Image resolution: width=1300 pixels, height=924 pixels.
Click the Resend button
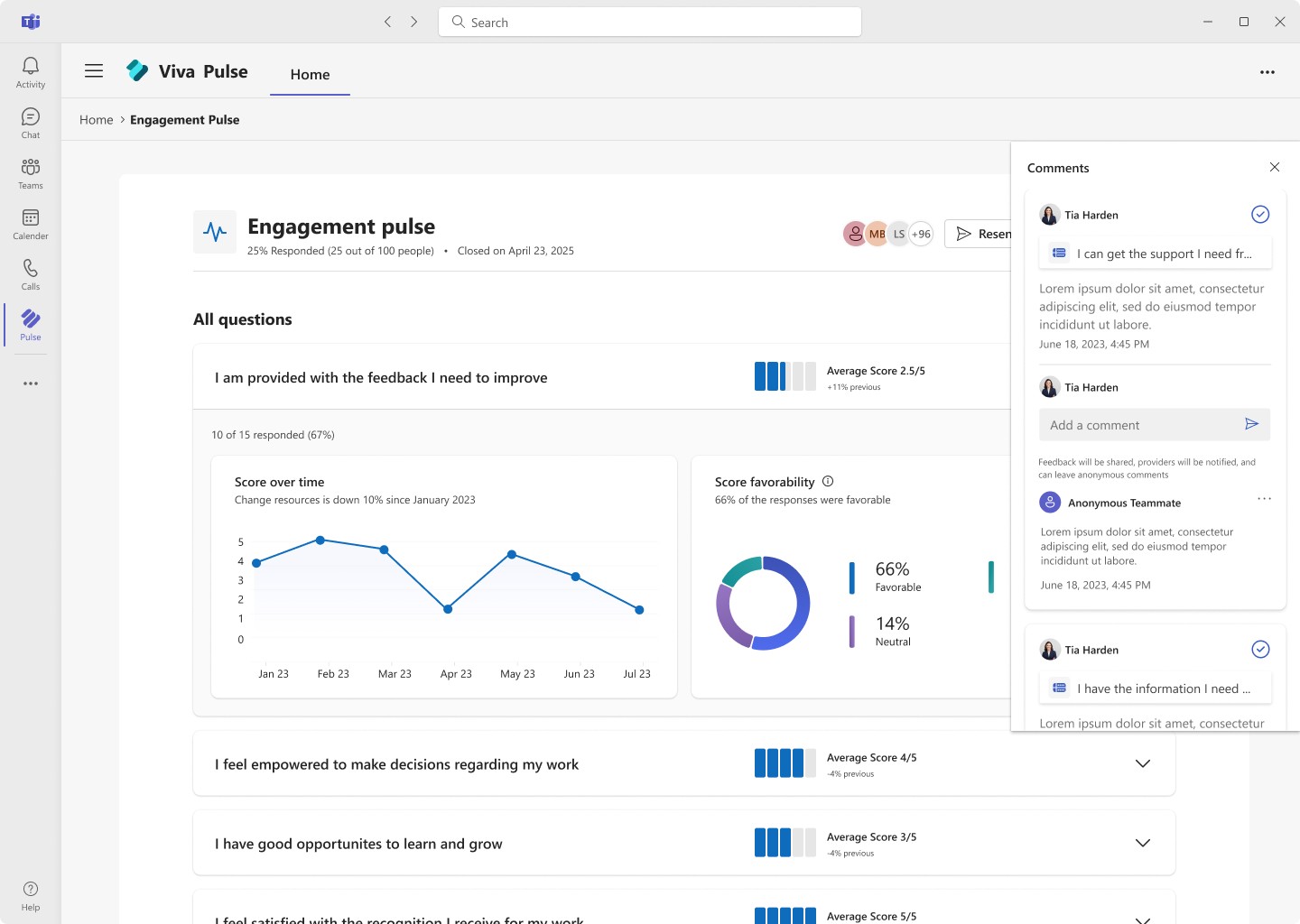pyautogui.click(x=978, y=234)
